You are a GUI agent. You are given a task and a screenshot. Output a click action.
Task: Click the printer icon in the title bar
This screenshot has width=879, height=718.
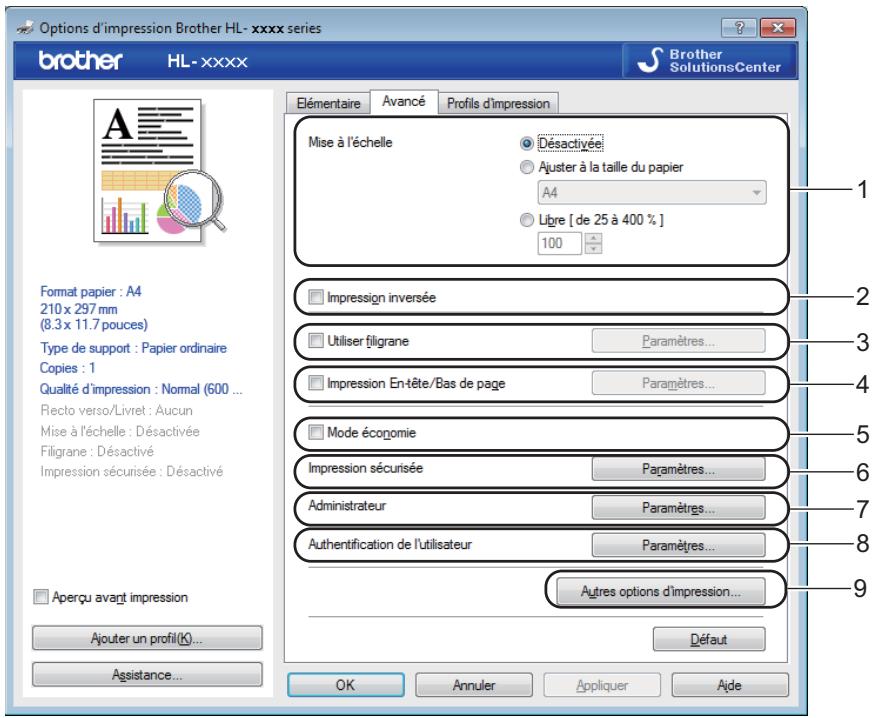[x=26, y=27]
